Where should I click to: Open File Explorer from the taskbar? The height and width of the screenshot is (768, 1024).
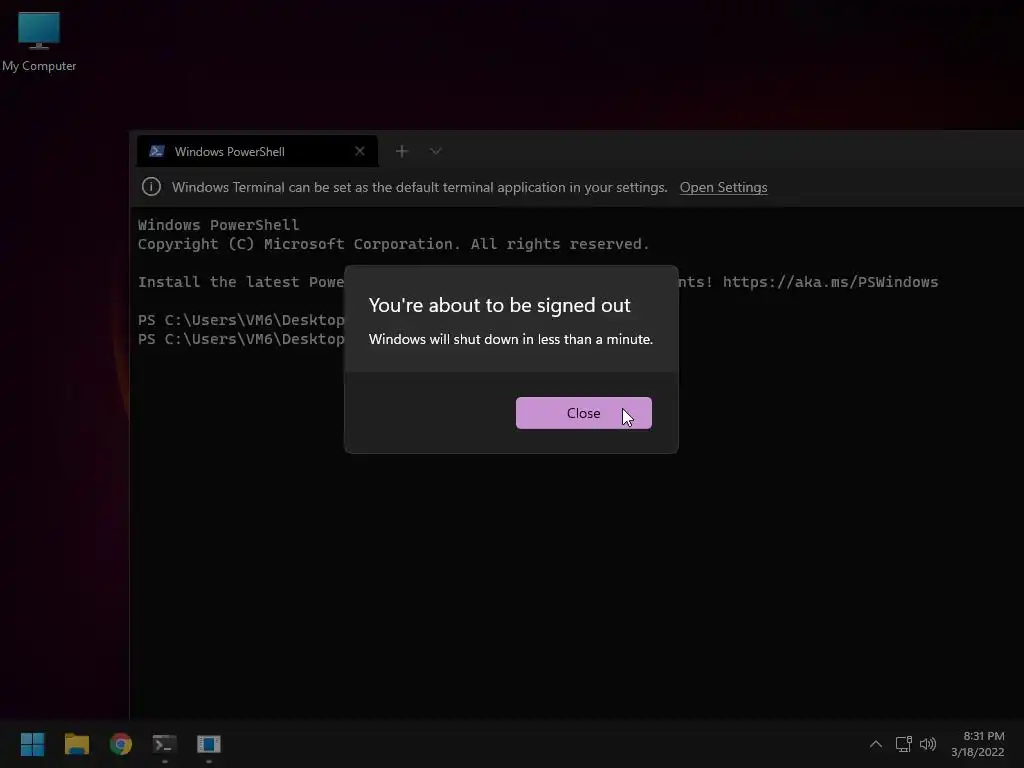76,744
